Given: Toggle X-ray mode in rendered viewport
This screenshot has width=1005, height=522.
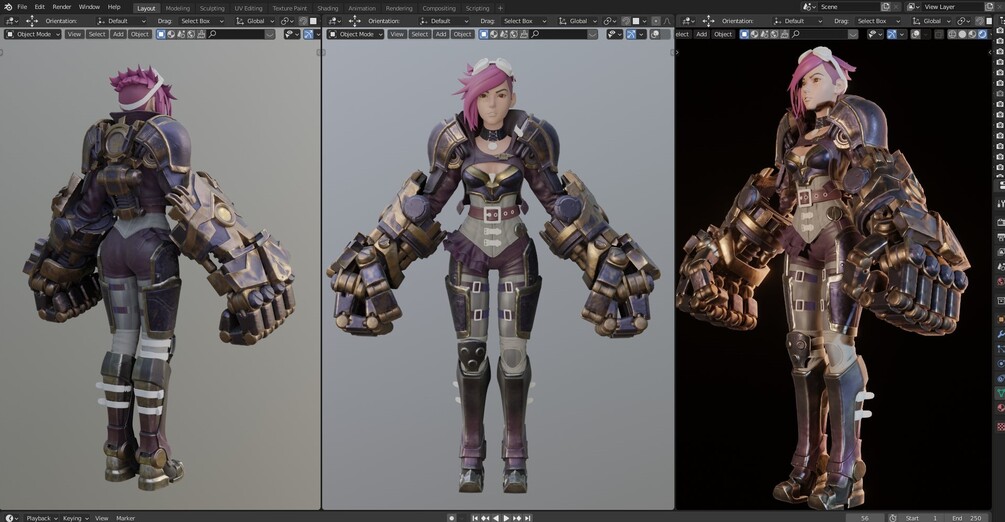Looking at the screenshot, I should click(x=939, y=34).
